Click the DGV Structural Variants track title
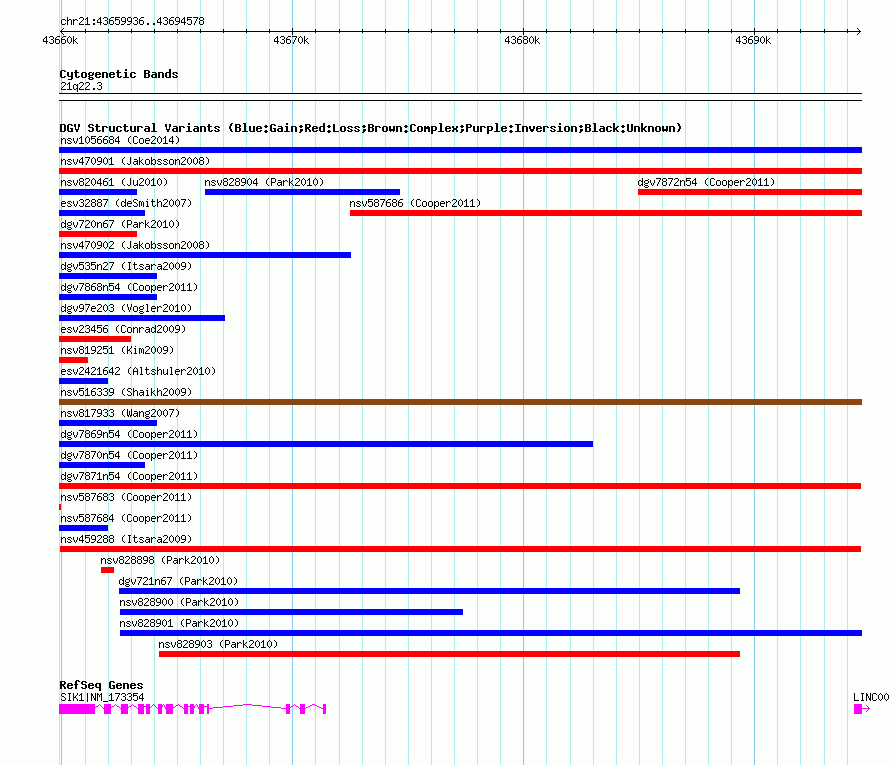Screen dimensions: 890x765 tap(370, 128)
